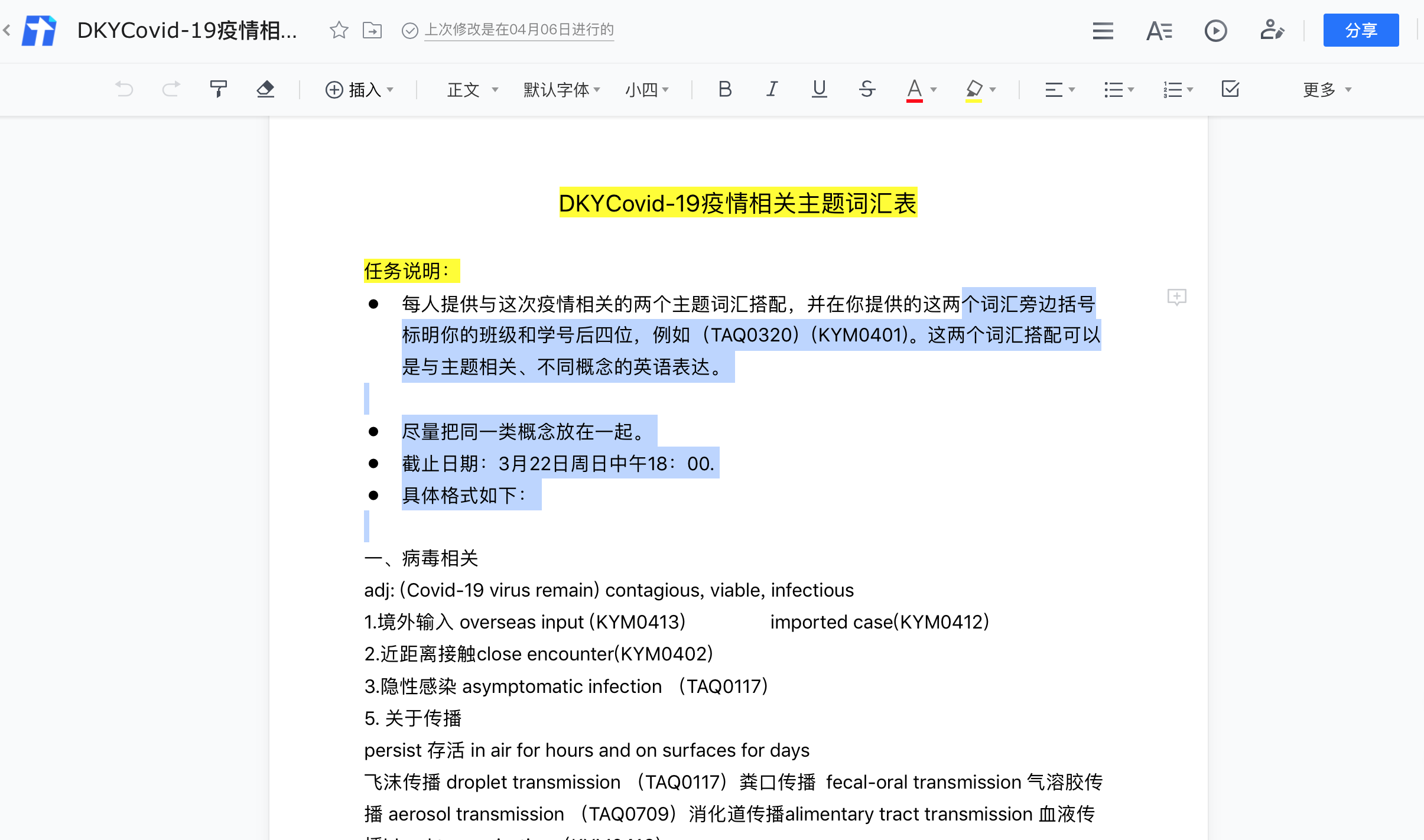
Task: Toggle italic formatting
Action: (x=772, y=89)
